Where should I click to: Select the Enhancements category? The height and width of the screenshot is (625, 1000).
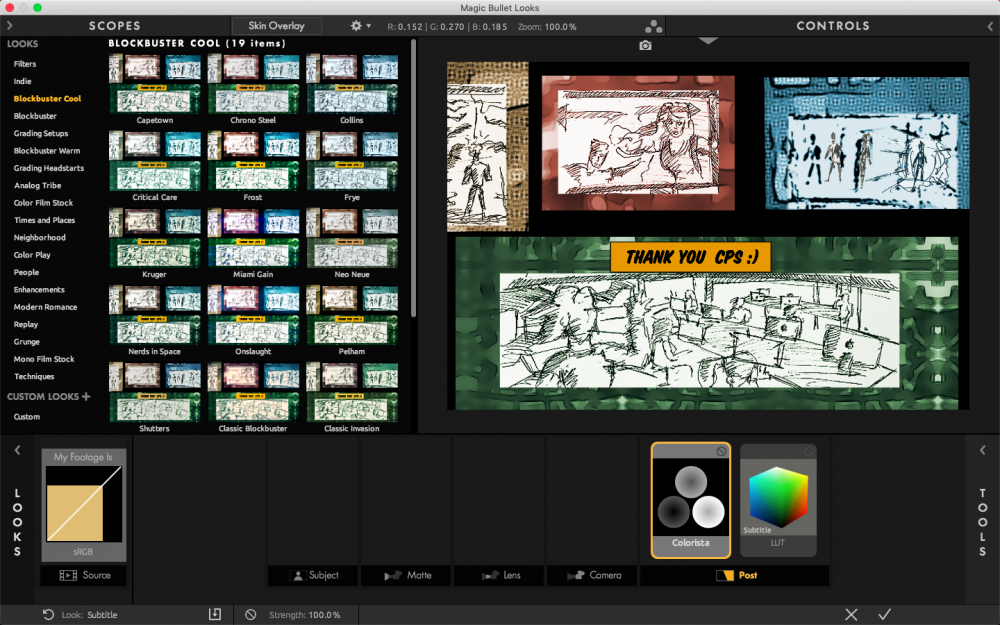click(x=39, y=290)
